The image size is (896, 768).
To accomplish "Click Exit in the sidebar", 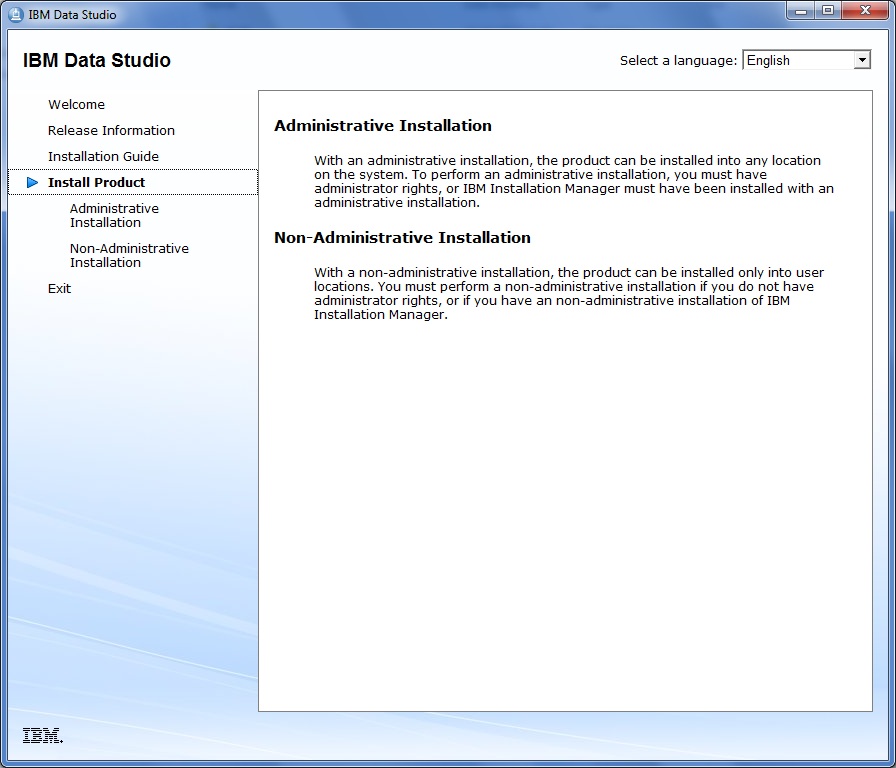I will (x=59, y=289).
